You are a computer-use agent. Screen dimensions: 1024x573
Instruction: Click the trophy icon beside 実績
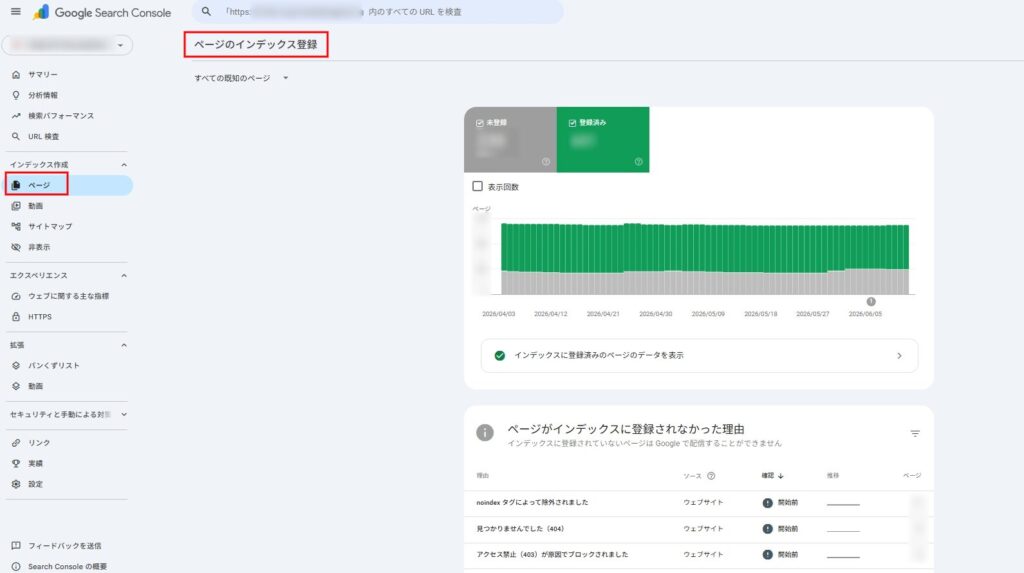16,463
